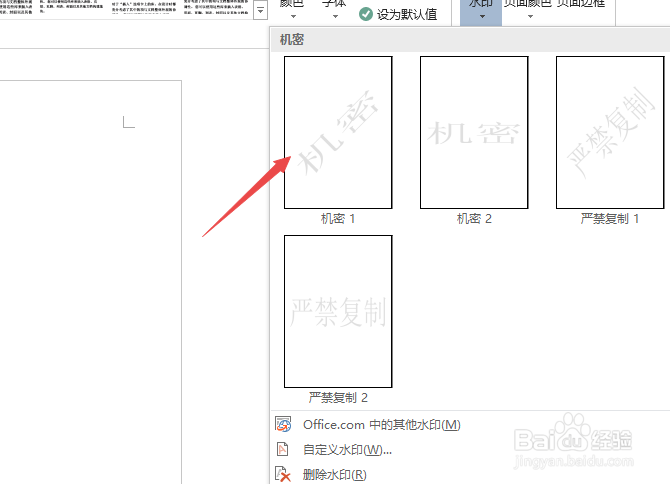670x484 pixels.
Task: Open the 颜色 theme colors dropdown
Action: click(292, 10)
